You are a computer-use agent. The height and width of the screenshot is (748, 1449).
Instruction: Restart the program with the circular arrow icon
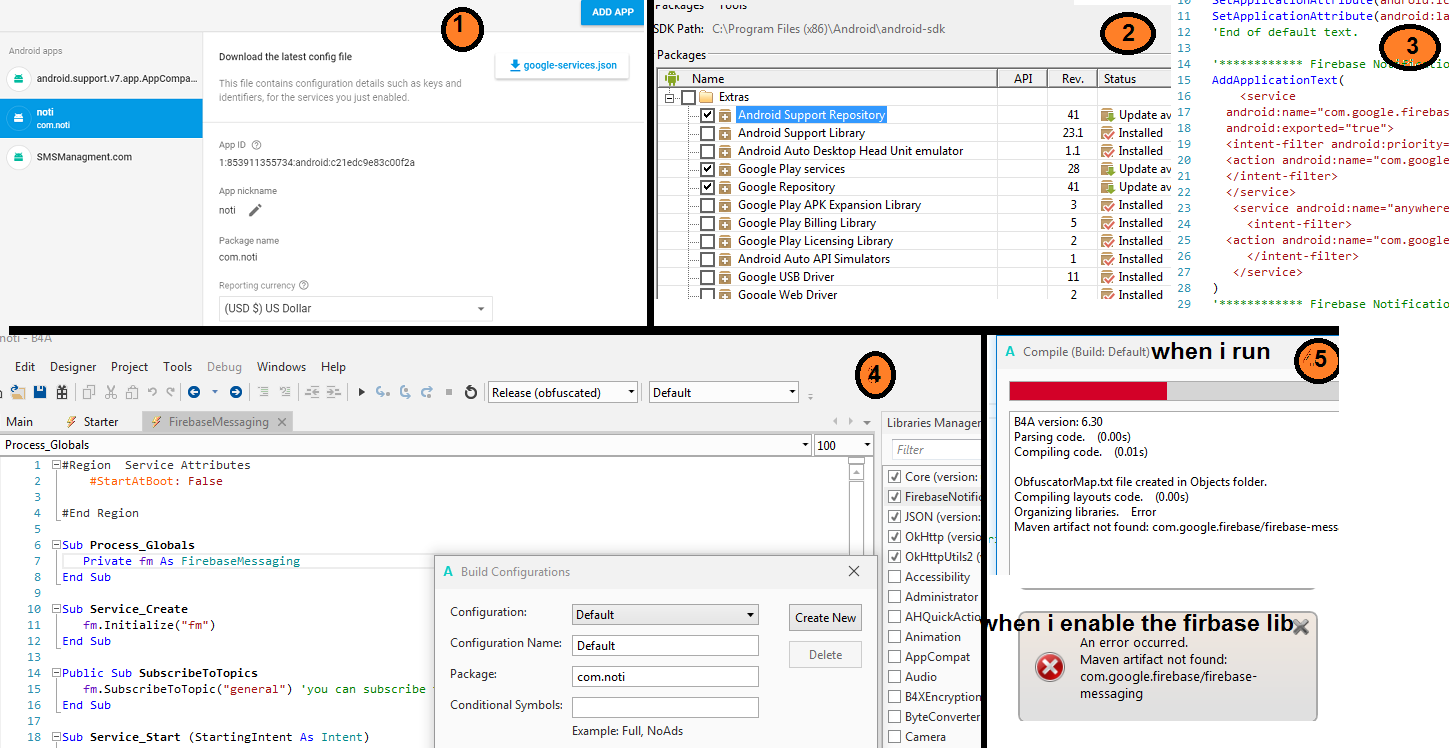(x=471, y=392)
